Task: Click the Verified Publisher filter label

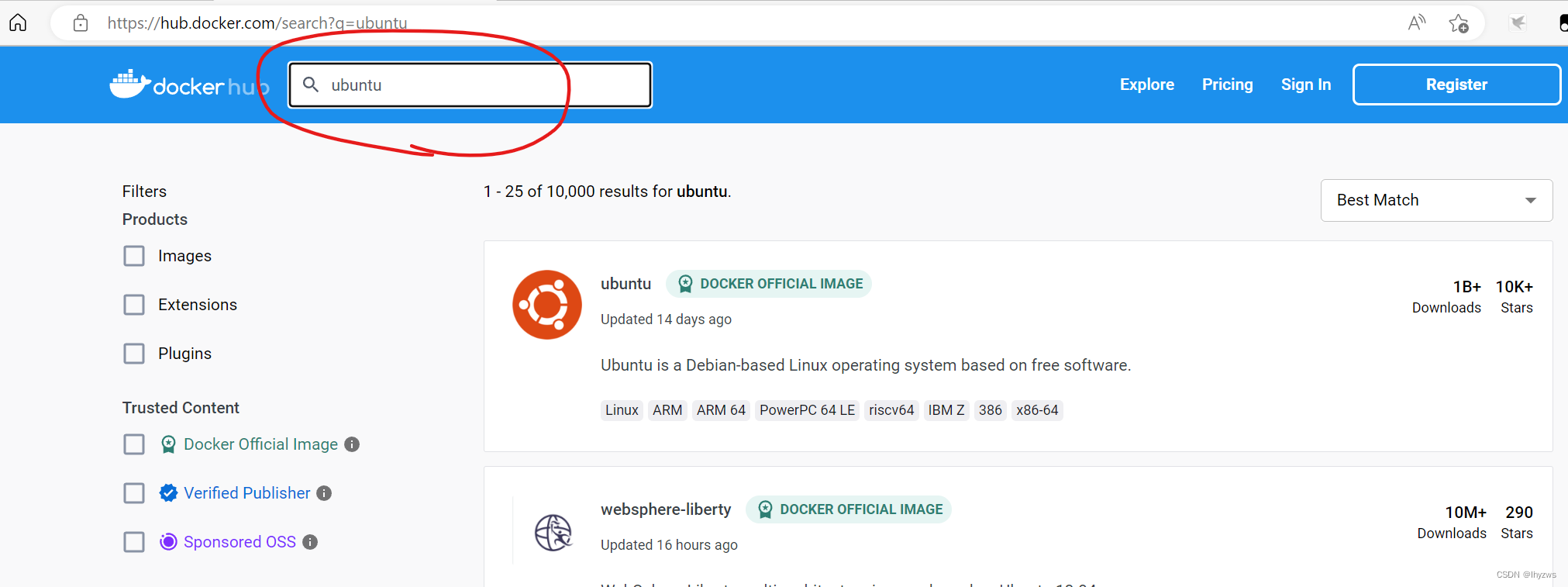Action: point(246,493)
